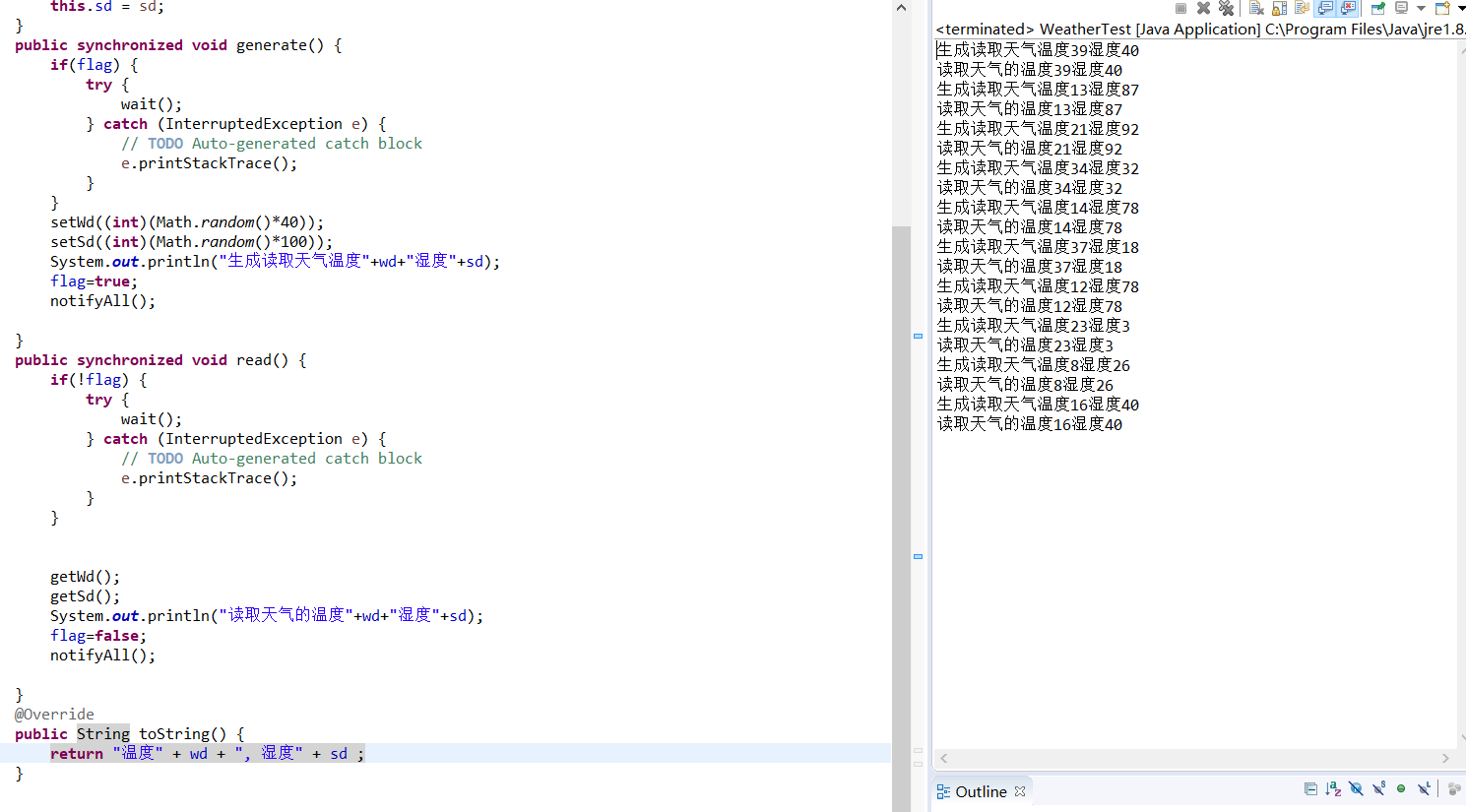Click console line '读取天气的温度23湿度3'

(1025, 345)
